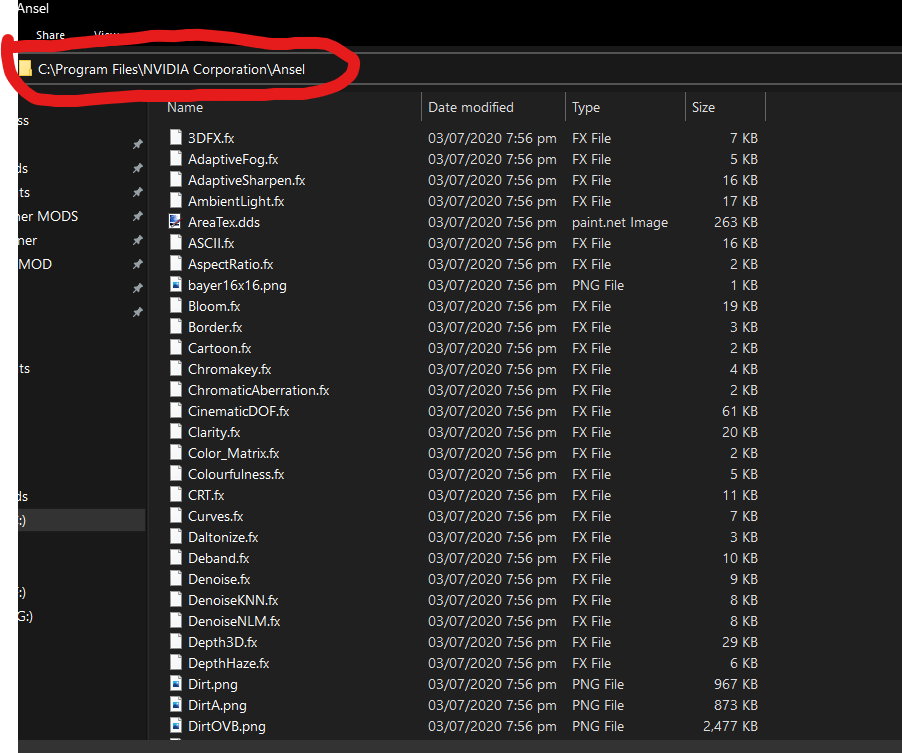The height and width of the screenshot is (753, 902).
Task: Click the 'paint.net Image' type cell
Action: [x=620, y=222]
